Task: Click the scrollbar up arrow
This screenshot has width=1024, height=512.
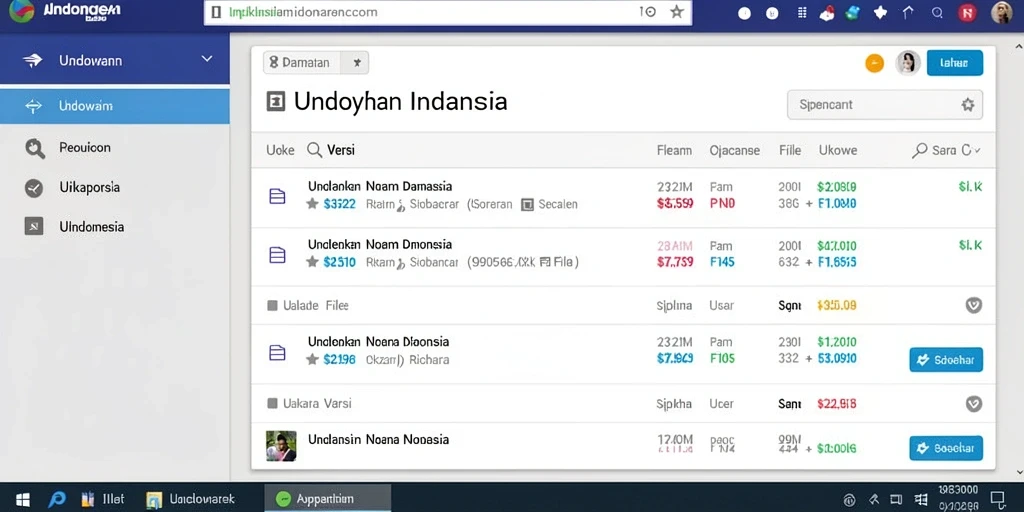Action: tap(1017, 46)
